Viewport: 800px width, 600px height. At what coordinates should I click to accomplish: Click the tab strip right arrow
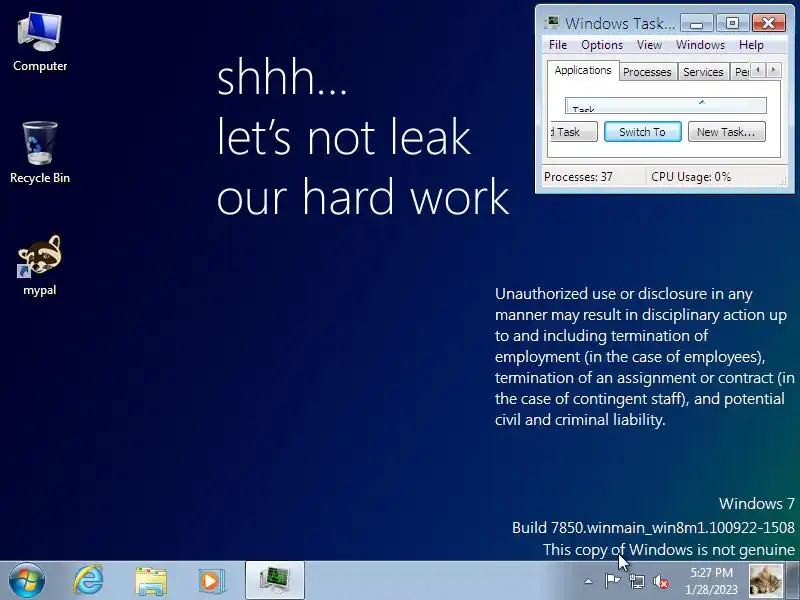[x=773, y=69]
